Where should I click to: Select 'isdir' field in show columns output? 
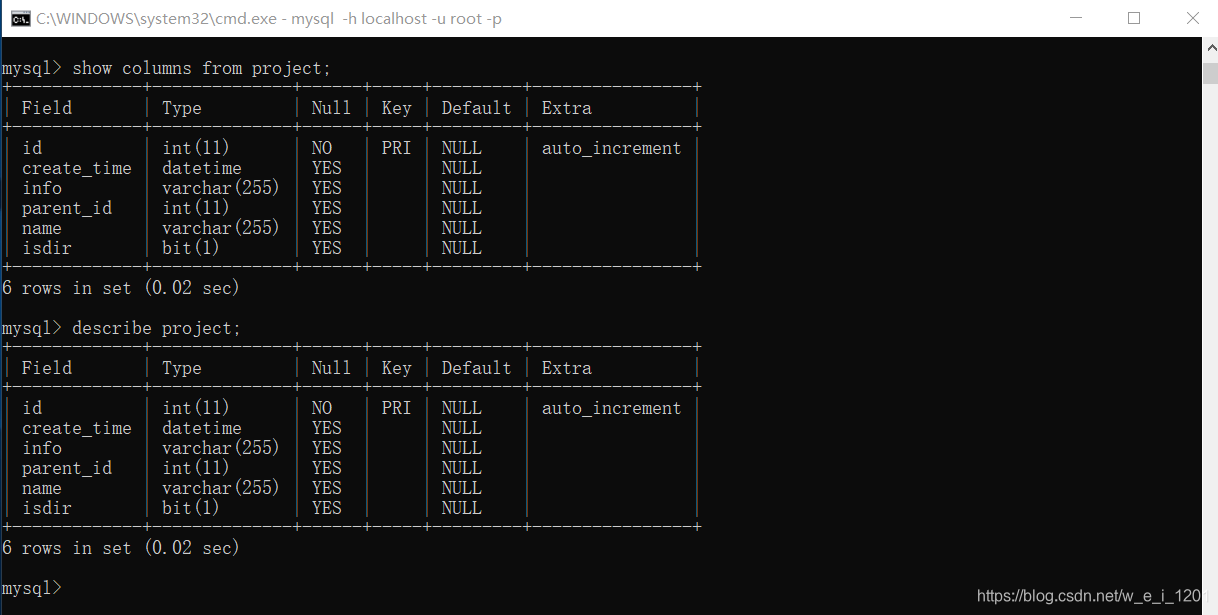point(47,248)
